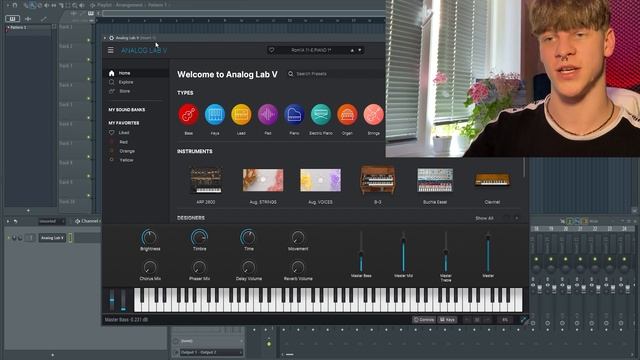Open the B-3 organ instrument
The width and height of the screenshot is (640, 360).
(378, 180)
